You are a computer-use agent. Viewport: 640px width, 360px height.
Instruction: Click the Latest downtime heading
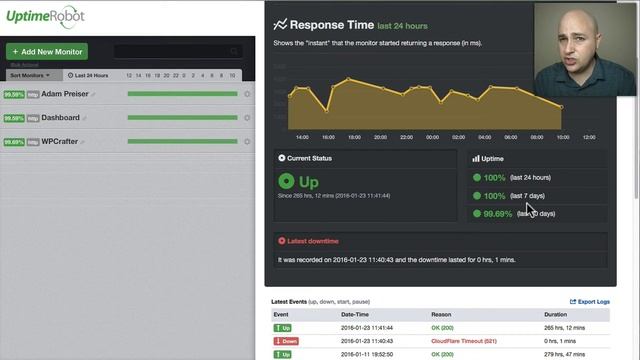point(313,241)
